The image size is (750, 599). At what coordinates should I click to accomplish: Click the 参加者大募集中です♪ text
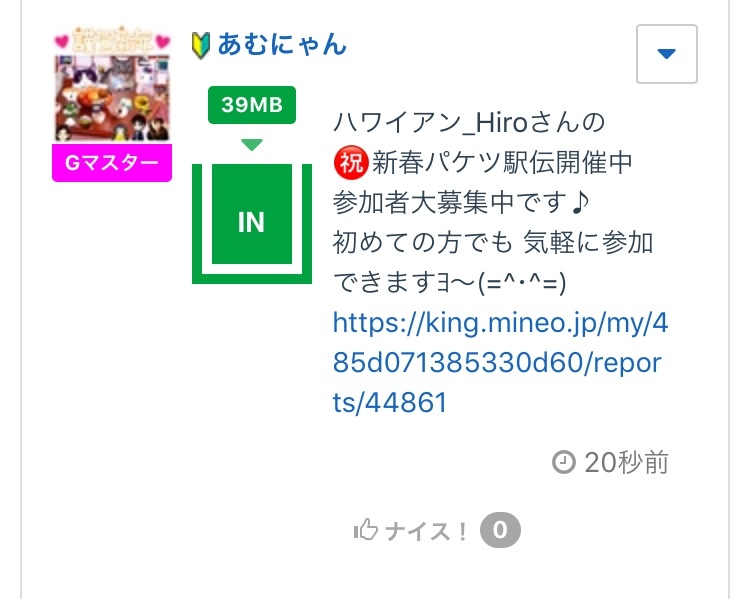pyautogui.click(x=461, y=202)
